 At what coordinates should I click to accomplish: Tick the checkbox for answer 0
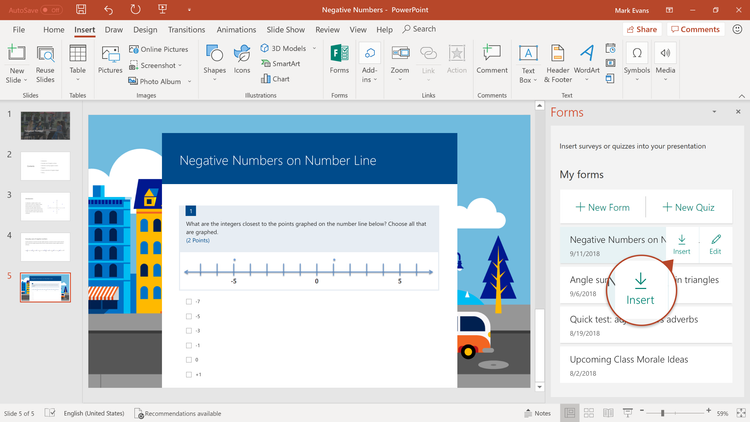pyautogui.click(x=188, y=359)
